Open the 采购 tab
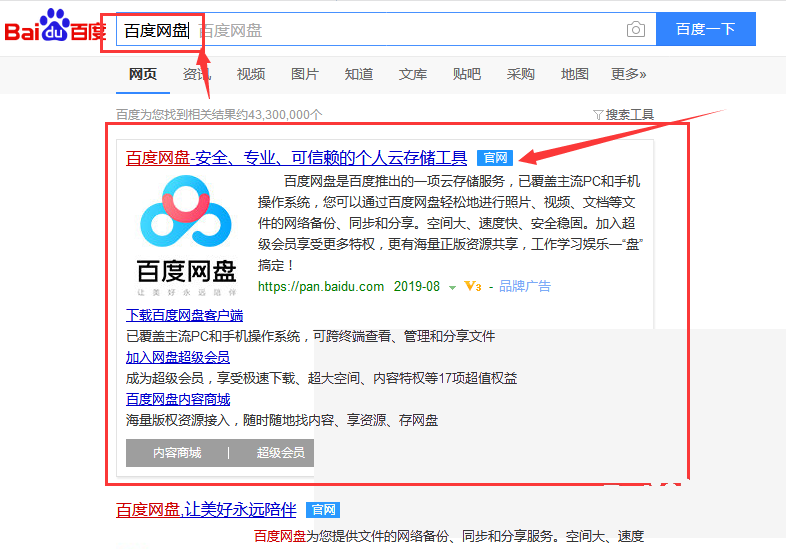 (x=520, y=74)
